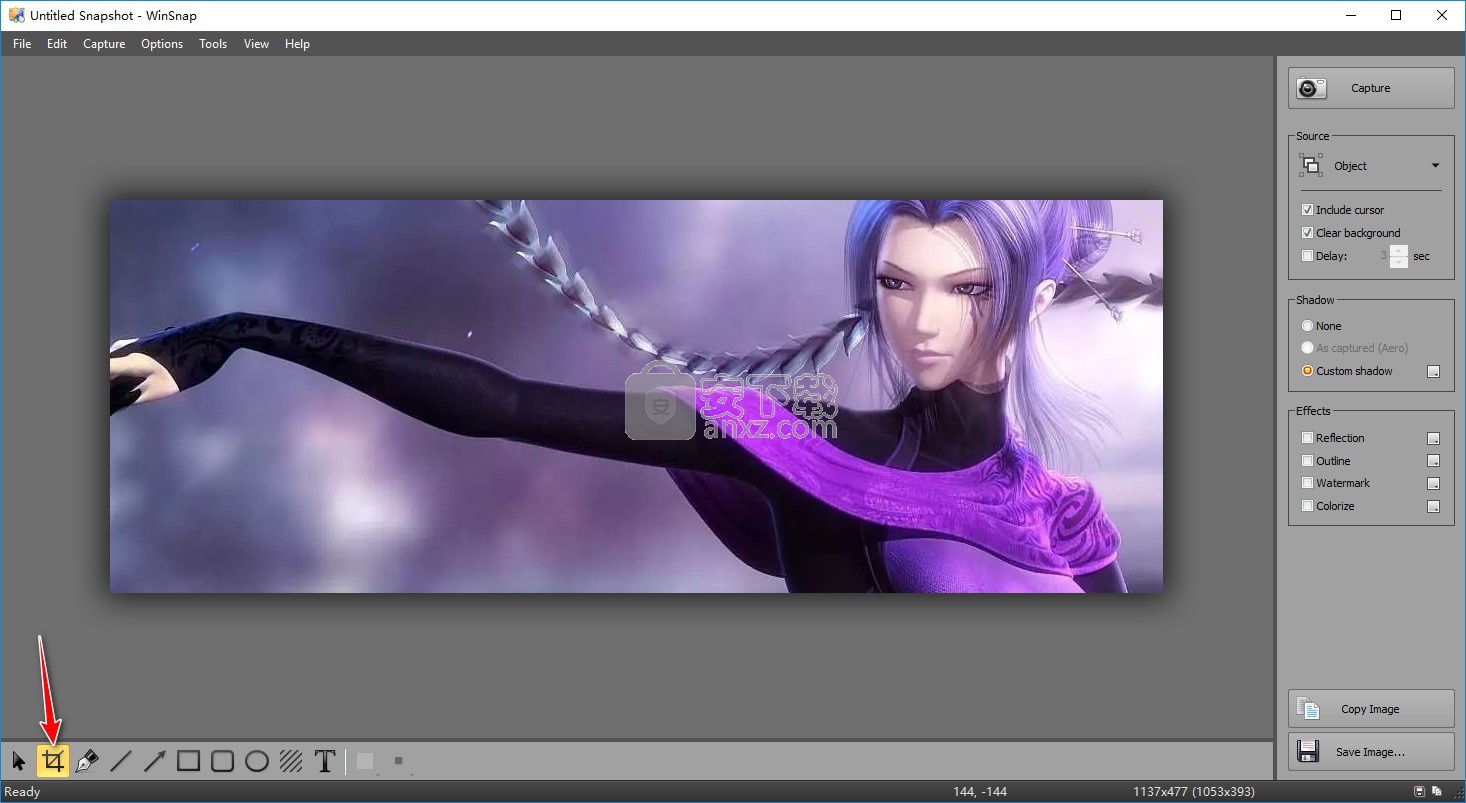
Task: Open the Options menu
Action: pyautogui.click(x=162, y=44)
